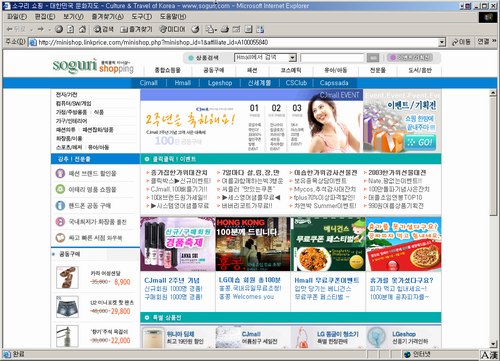Select the CSClub tab
The image size is (500, 361).
[296, 83]
